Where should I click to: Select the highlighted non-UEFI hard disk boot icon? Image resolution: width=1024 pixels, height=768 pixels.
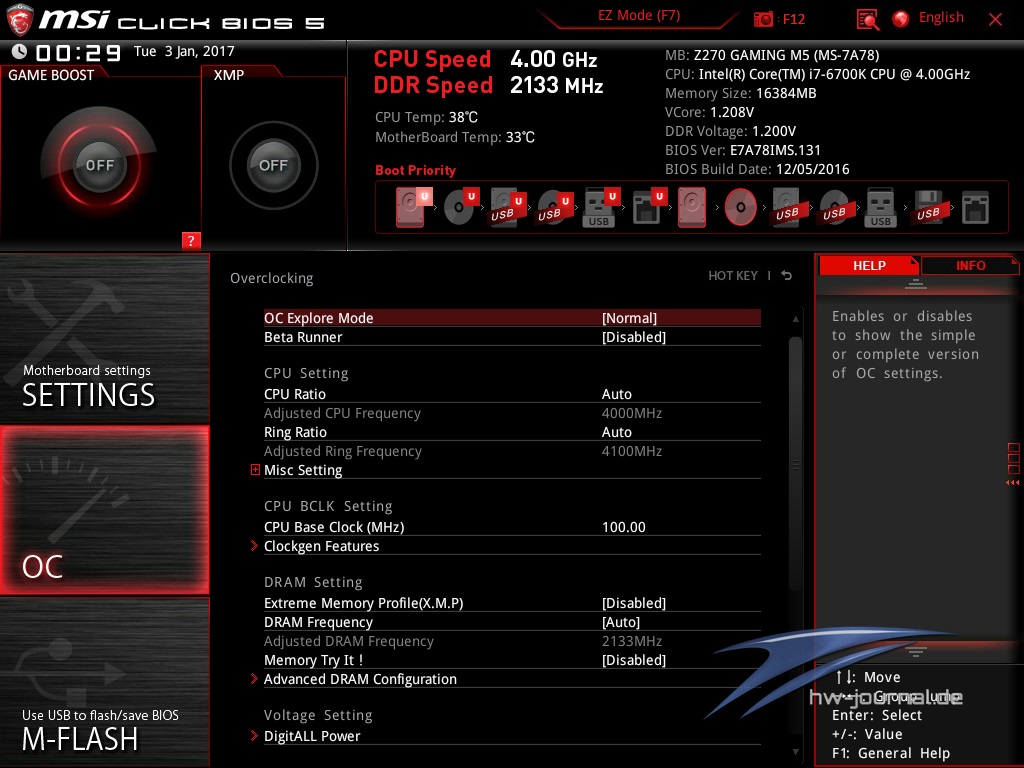692,207
